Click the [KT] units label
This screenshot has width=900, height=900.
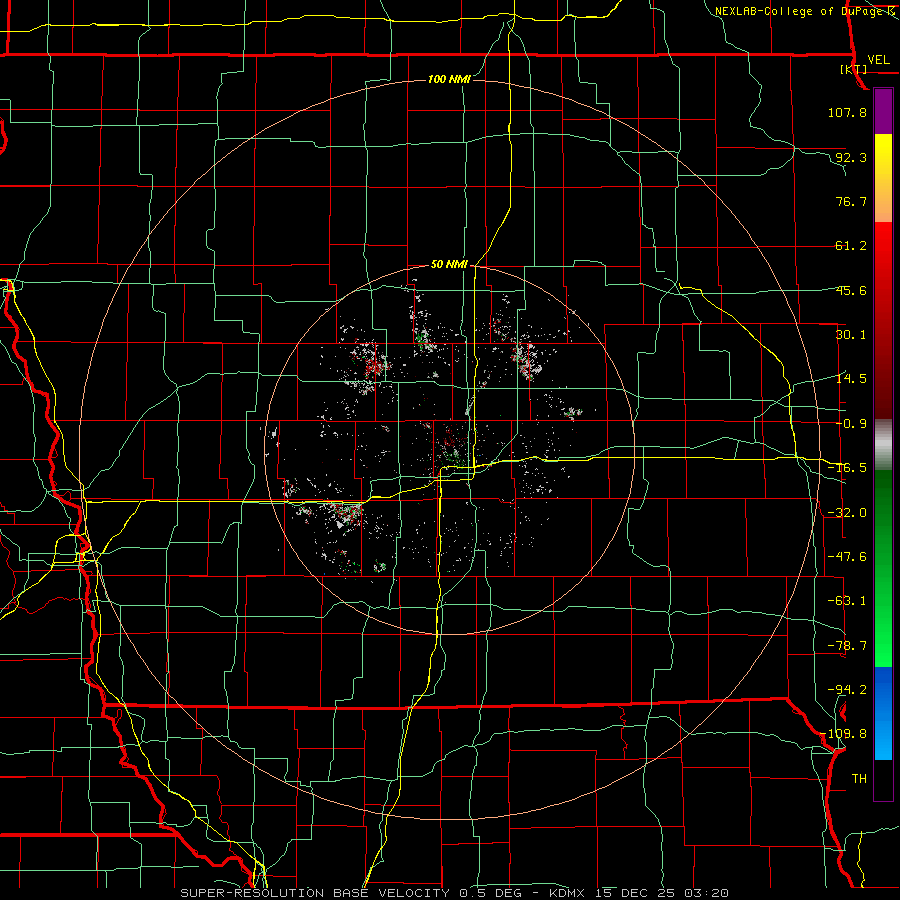point(854,69)
